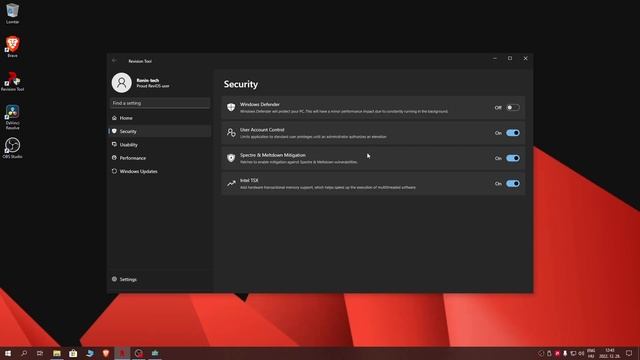Open the Windows Updates section

click(x=160, y=171)
